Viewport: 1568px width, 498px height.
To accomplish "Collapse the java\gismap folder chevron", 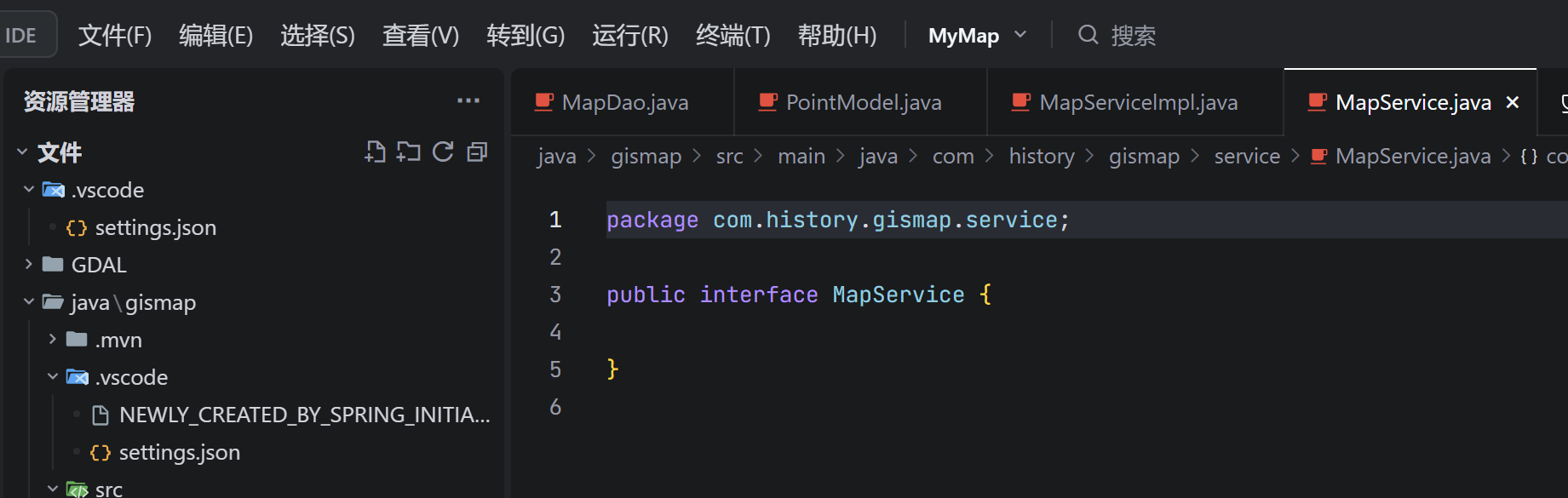I will [29, 301].
